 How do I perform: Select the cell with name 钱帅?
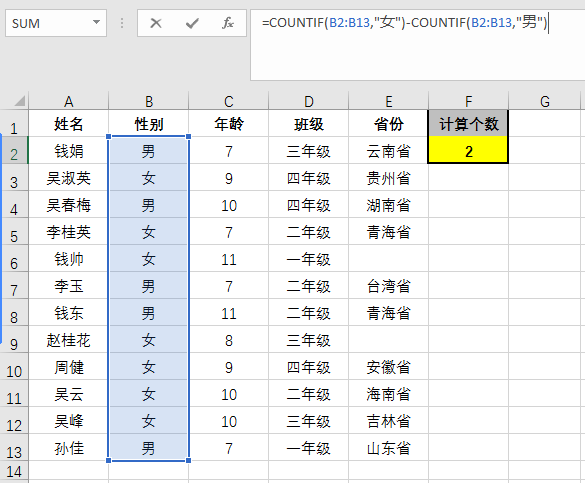(x=69, y=258)
